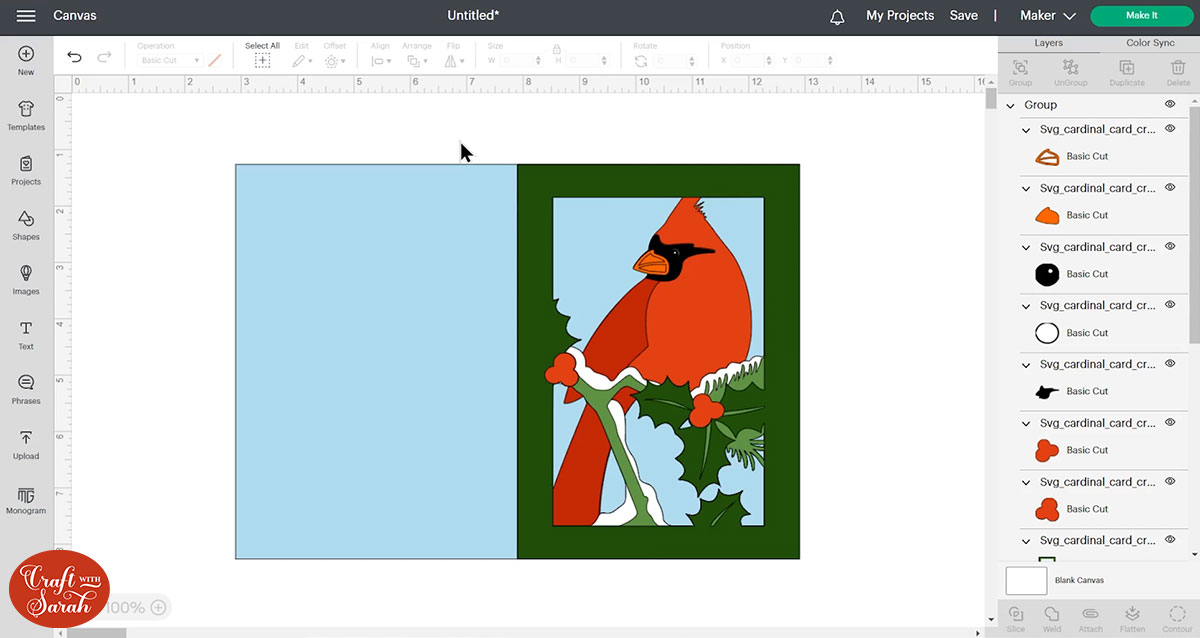Toggle eye icon on black circle layer
The width and height of the screenshot is (1200, 638).
(x=1169, y=247)
